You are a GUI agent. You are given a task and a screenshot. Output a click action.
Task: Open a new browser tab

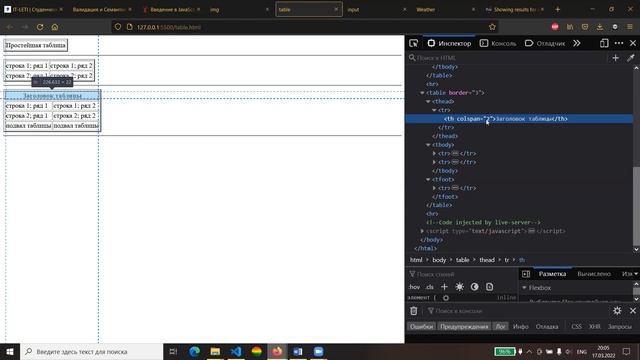(x=558, y=9)
